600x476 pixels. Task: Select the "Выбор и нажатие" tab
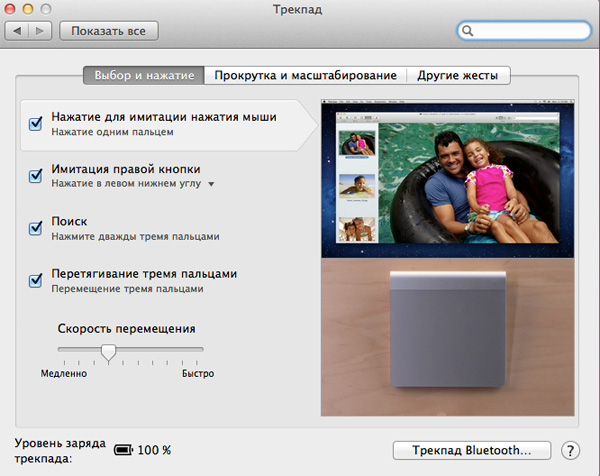[144, 75]
